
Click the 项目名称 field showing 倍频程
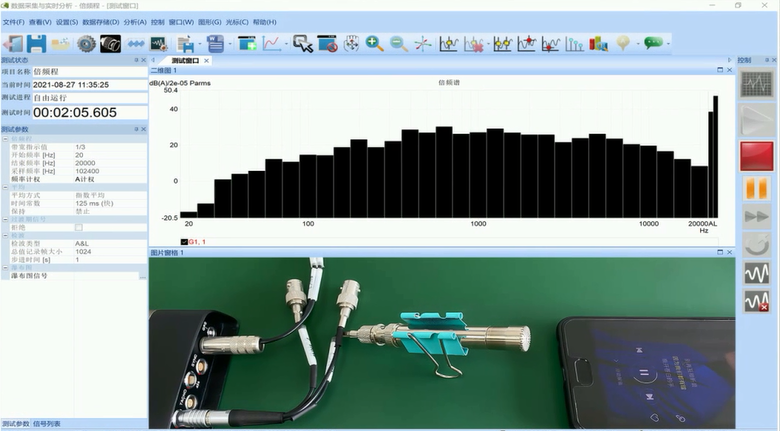(x=90, y=72)
